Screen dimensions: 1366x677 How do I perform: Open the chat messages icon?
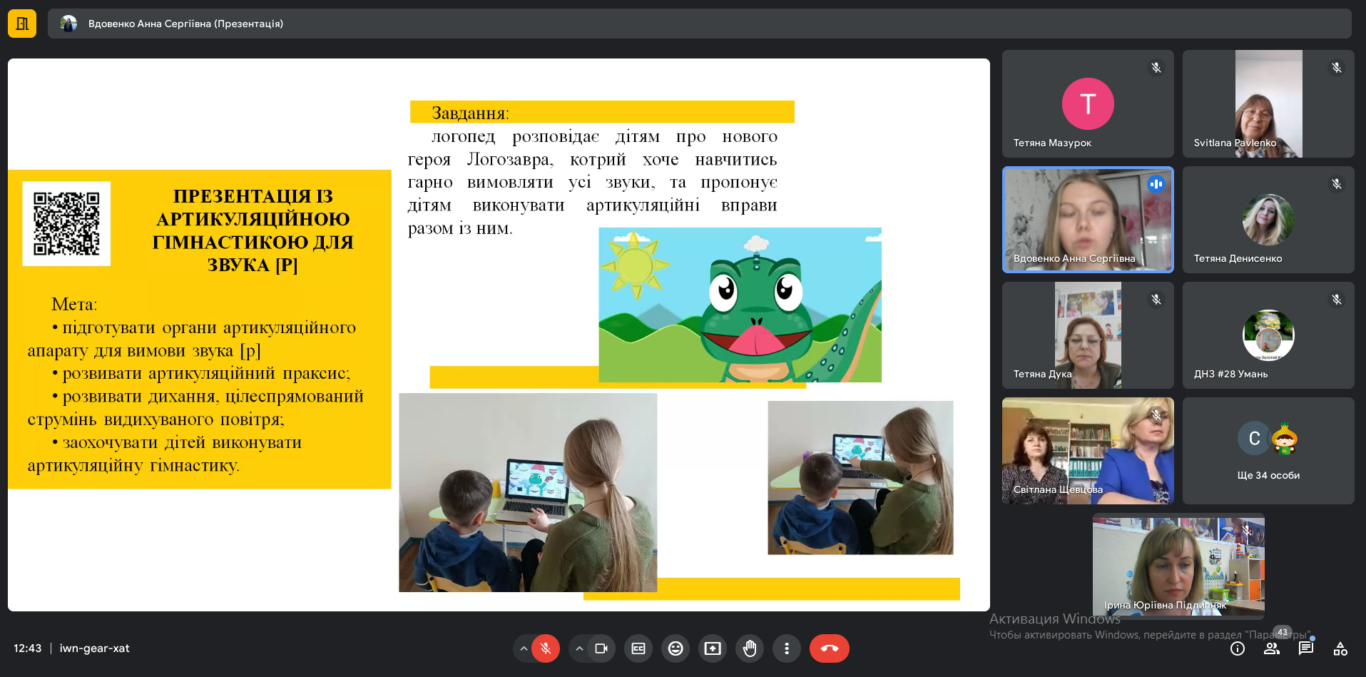pyautogui.click(x=1305, y=648)
